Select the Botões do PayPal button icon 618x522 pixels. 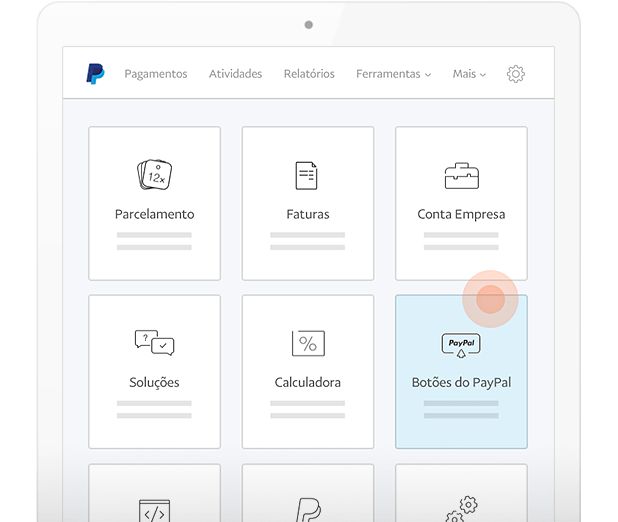[461, 344]
